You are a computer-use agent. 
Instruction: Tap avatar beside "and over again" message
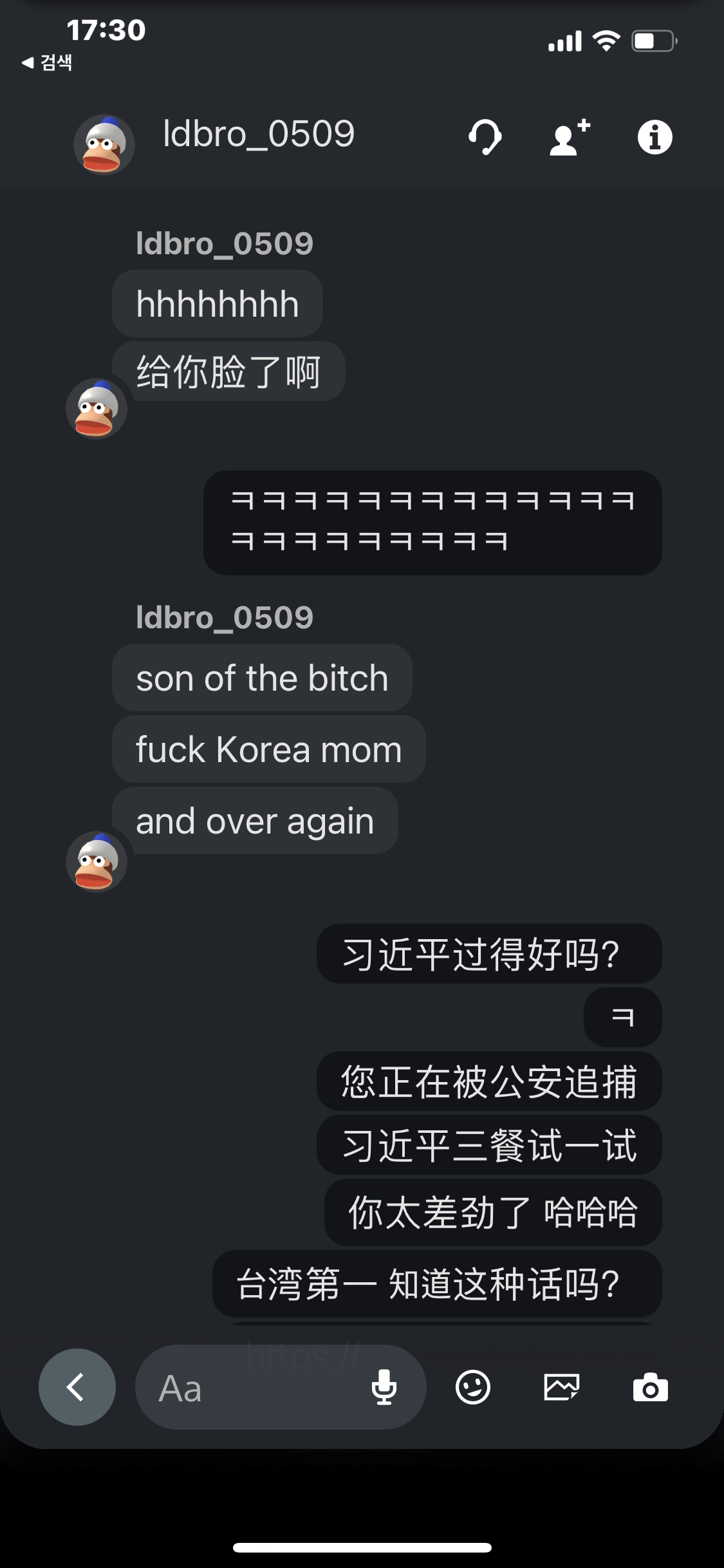pos(97,862)
